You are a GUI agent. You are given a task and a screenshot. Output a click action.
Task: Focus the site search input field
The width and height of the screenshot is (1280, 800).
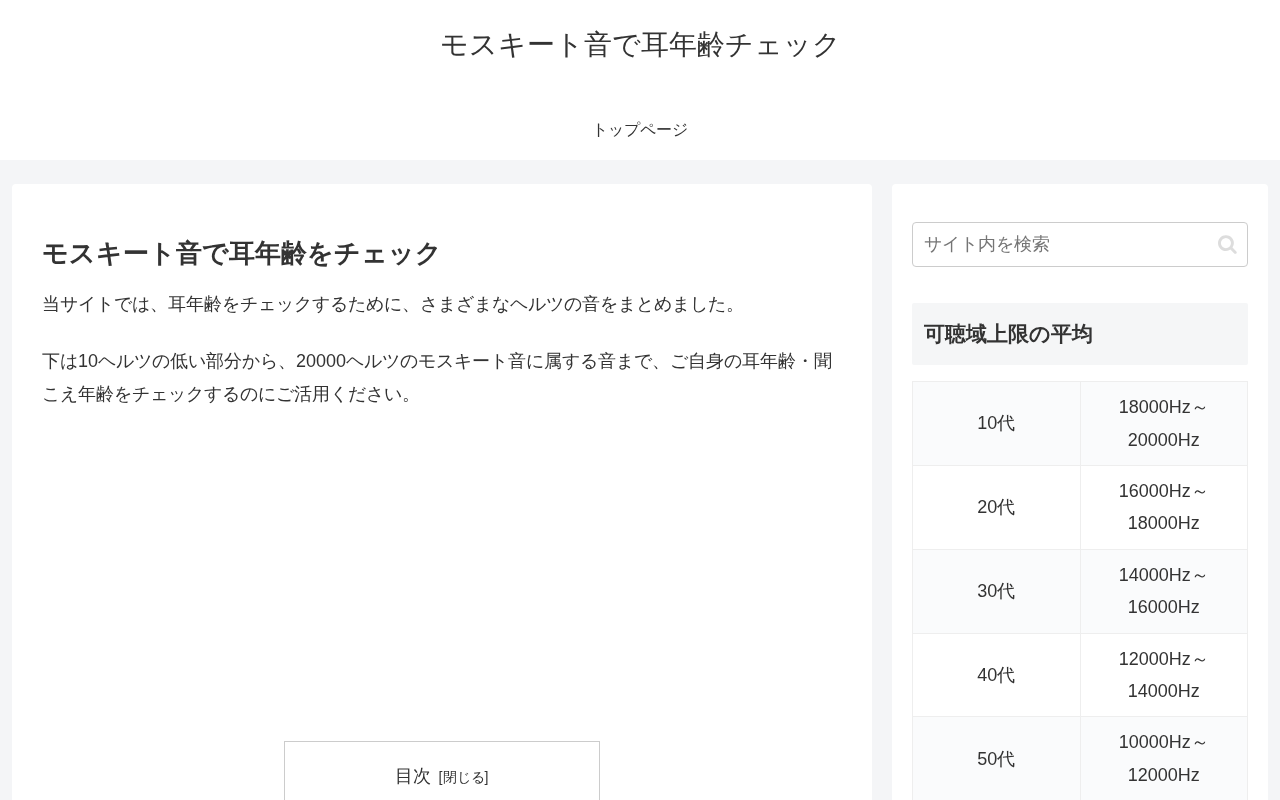pyautogui.click(x=1080, y=244)
